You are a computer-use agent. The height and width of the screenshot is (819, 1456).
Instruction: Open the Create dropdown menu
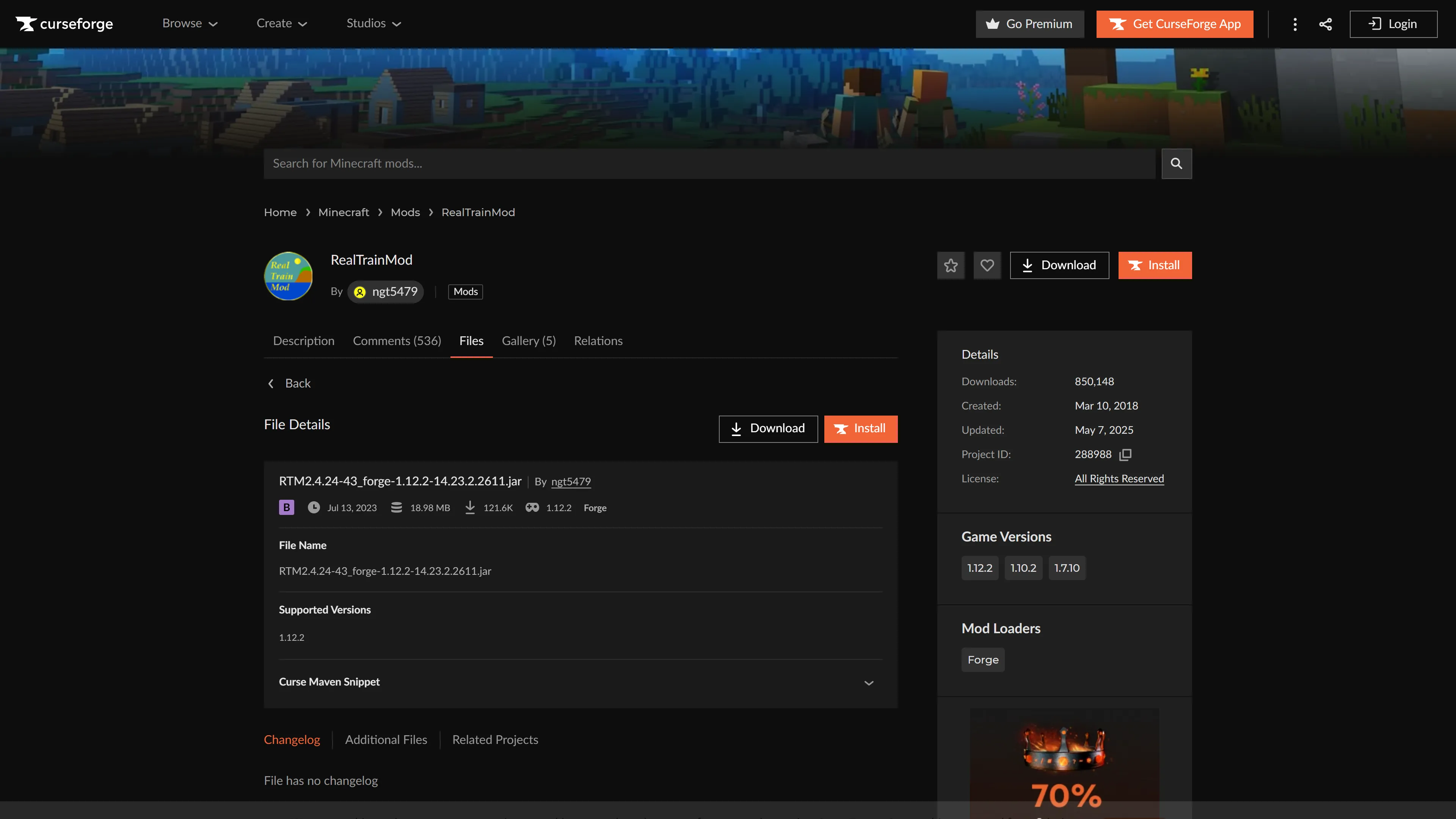pos(281,24)
